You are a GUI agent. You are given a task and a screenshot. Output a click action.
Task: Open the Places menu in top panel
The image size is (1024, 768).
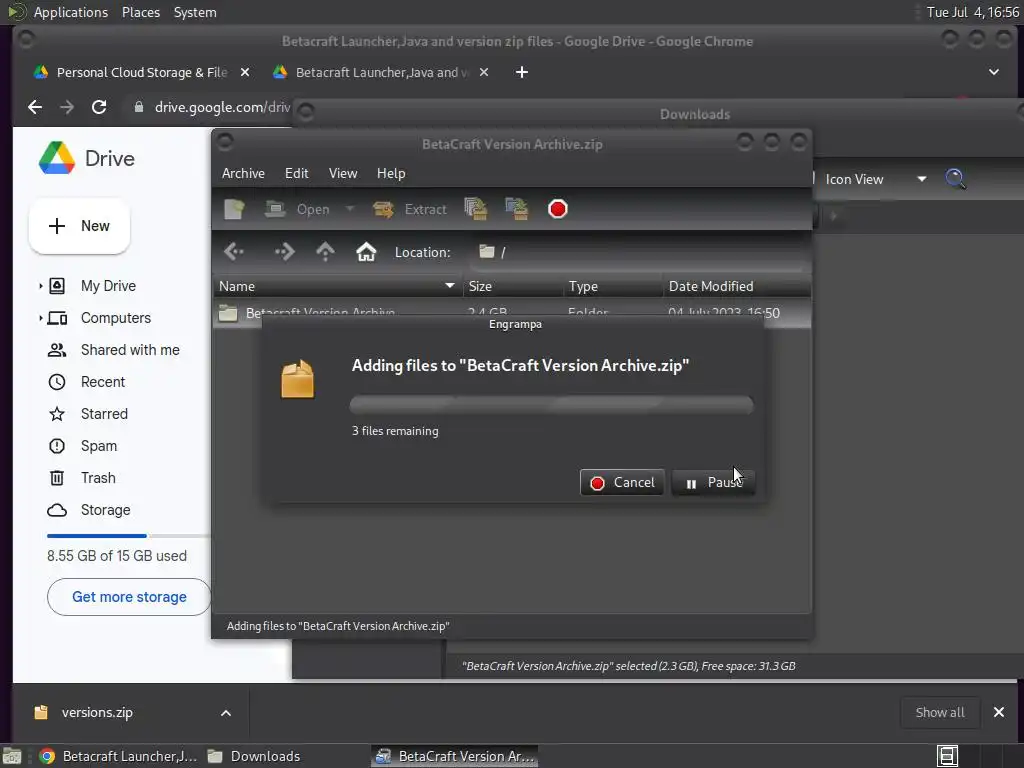[141, 12]
